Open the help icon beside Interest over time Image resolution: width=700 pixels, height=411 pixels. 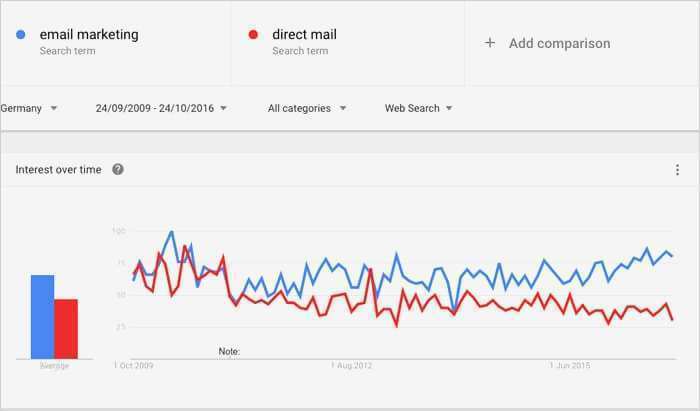(118, 169)
